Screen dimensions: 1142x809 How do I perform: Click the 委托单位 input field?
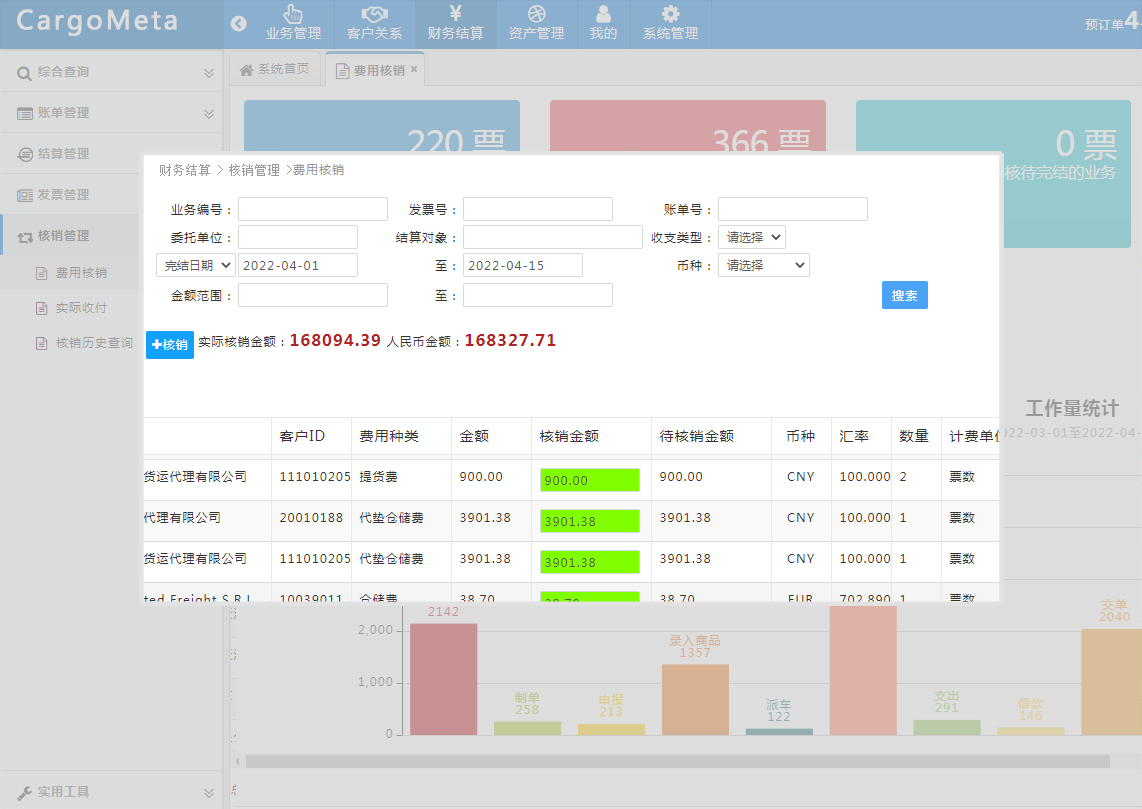point(298,237)
